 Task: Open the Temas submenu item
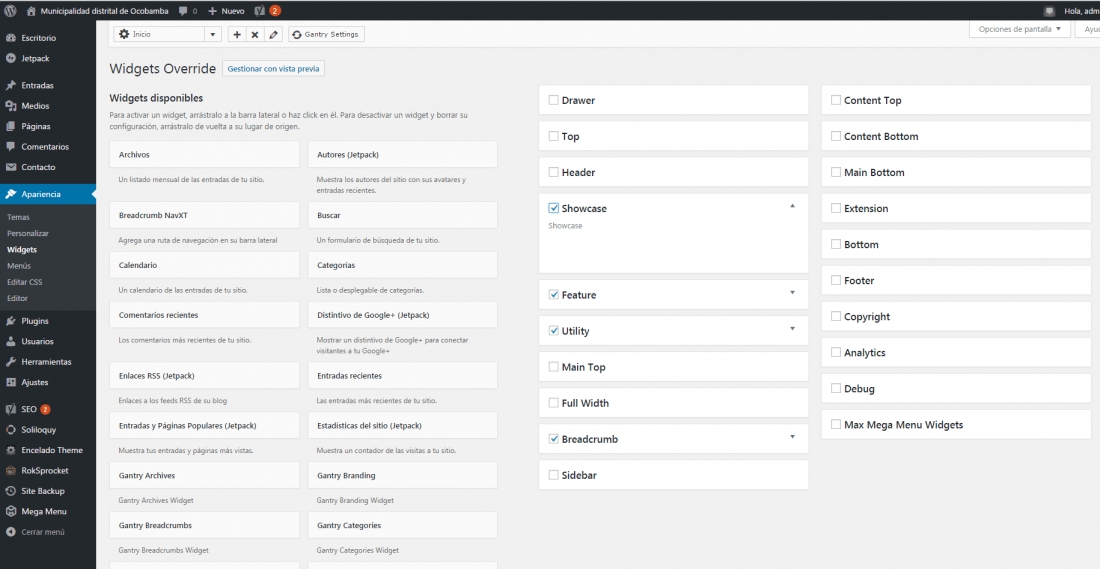tap(18, 217)
